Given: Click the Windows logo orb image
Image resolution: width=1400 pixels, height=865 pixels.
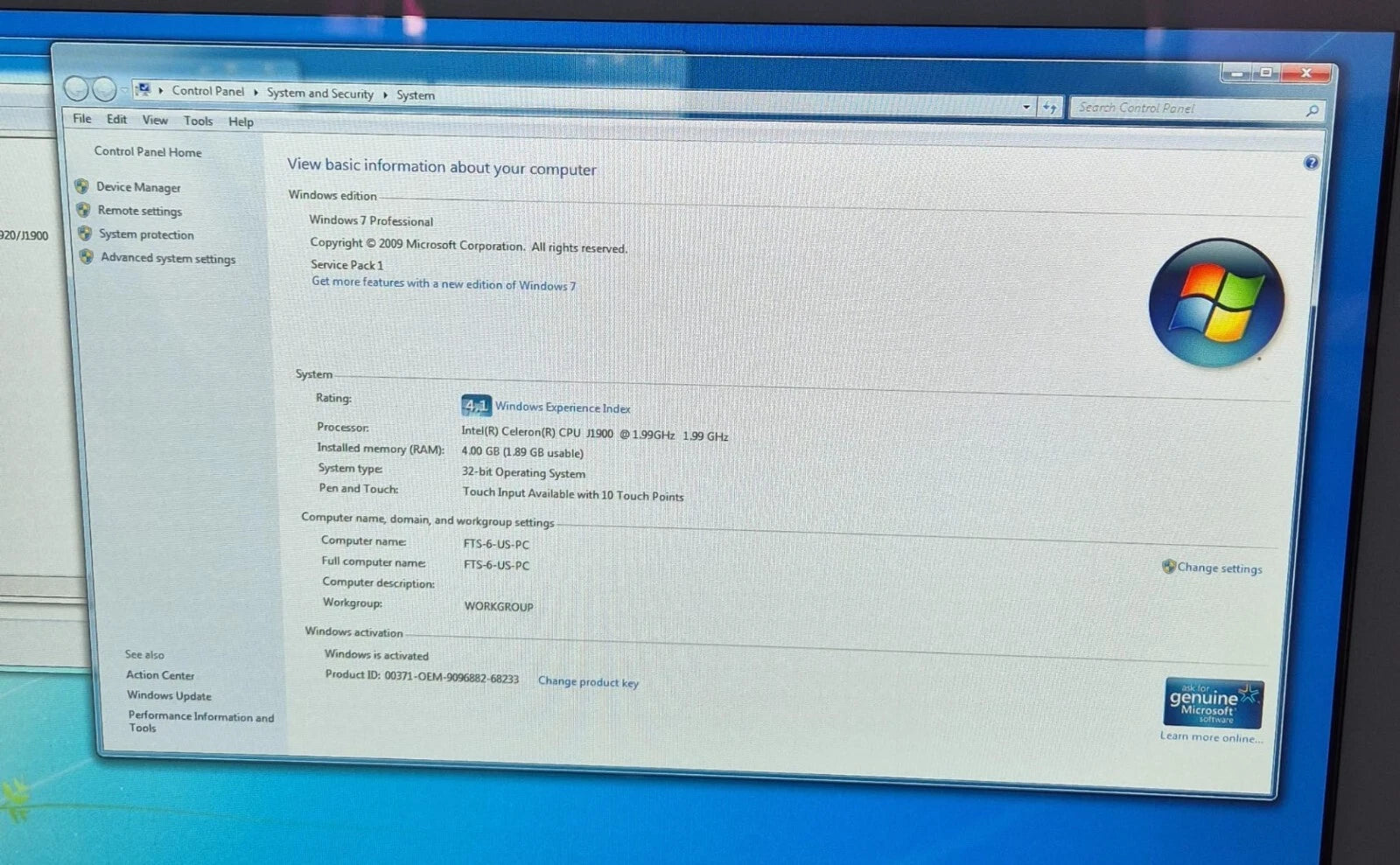Looking at the screenshot, I should pyautogui.click(x=1215, y=303).
